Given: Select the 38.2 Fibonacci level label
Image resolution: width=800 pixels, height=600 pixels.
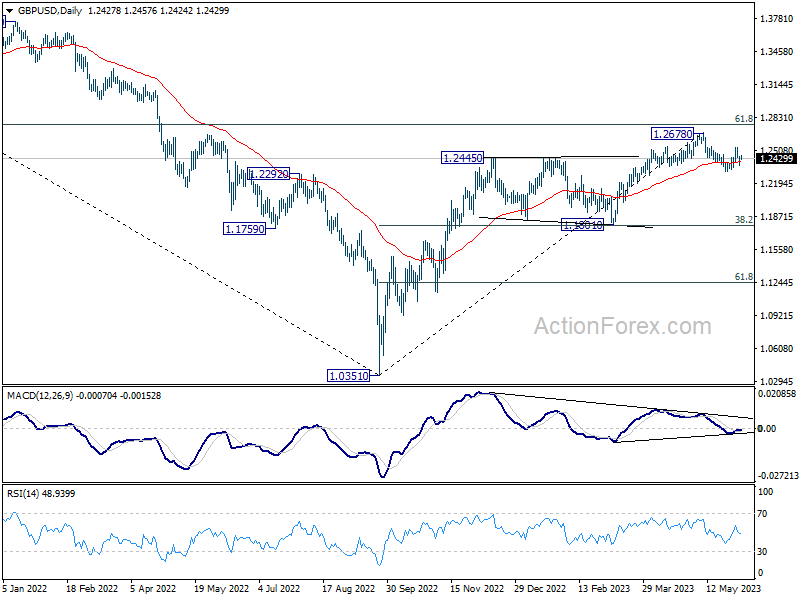Looking at the screenshot, I should [x=743, y=220].
